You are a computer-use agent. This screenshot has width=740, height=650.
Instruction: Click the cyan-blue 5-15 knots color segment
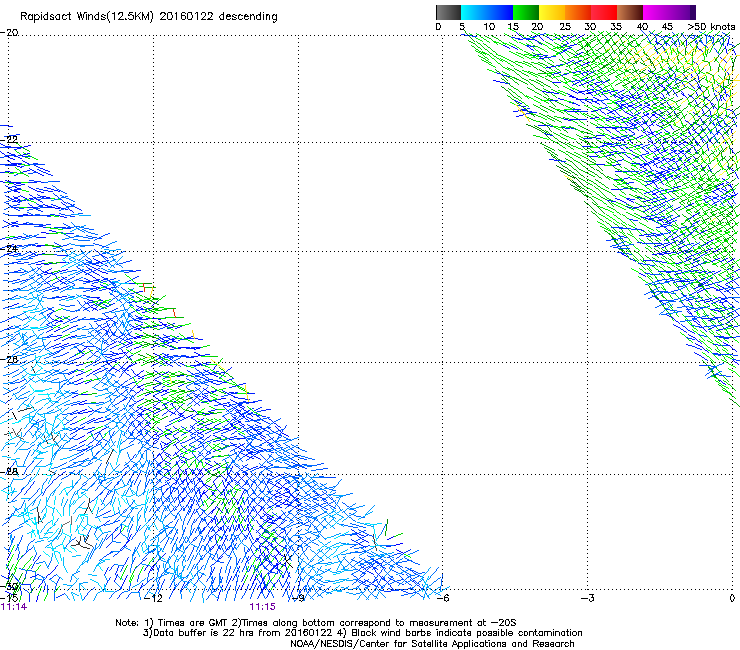coord(487,12)
